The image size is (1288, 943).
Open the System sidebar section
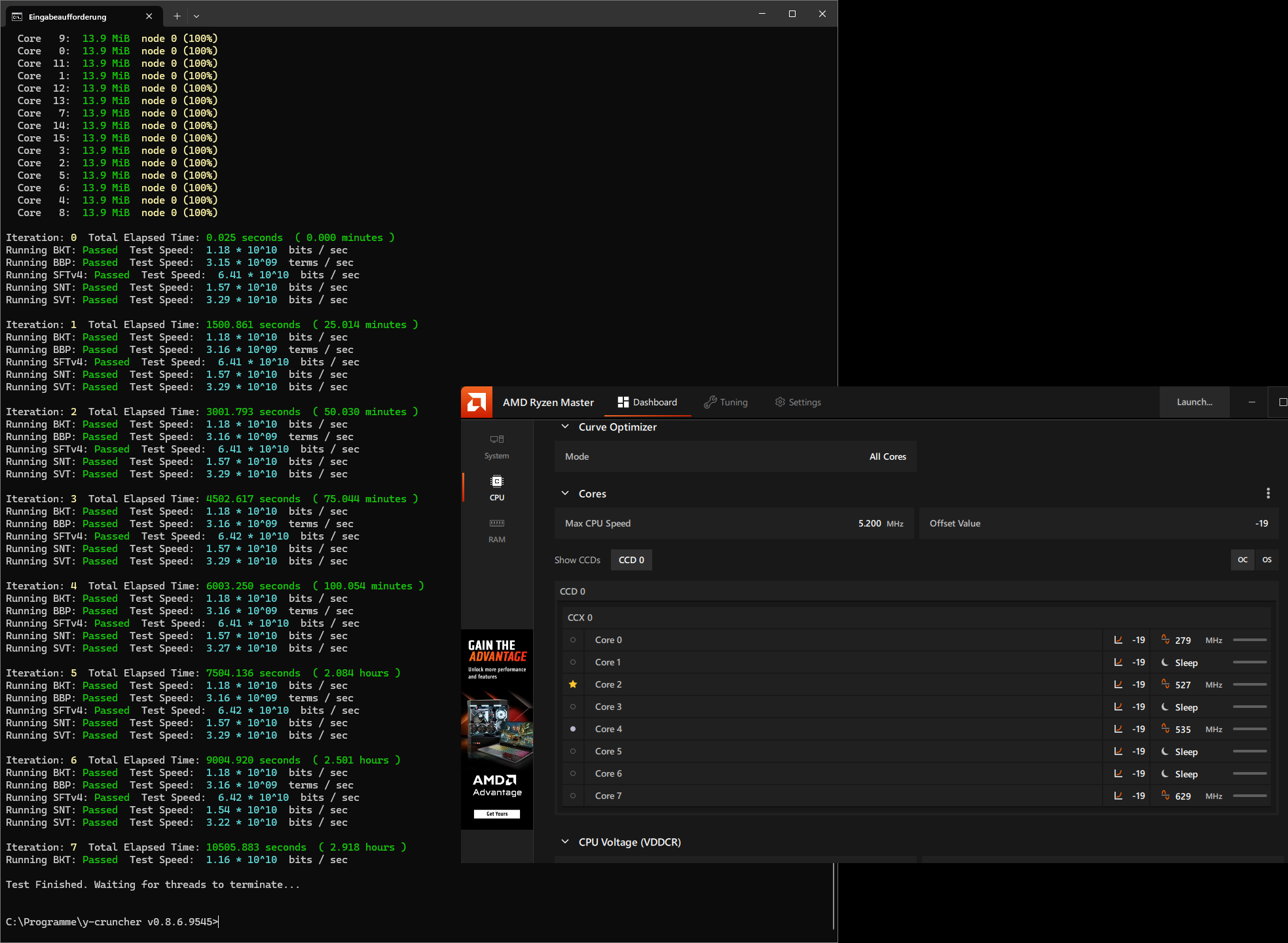[x=497, y=446]
